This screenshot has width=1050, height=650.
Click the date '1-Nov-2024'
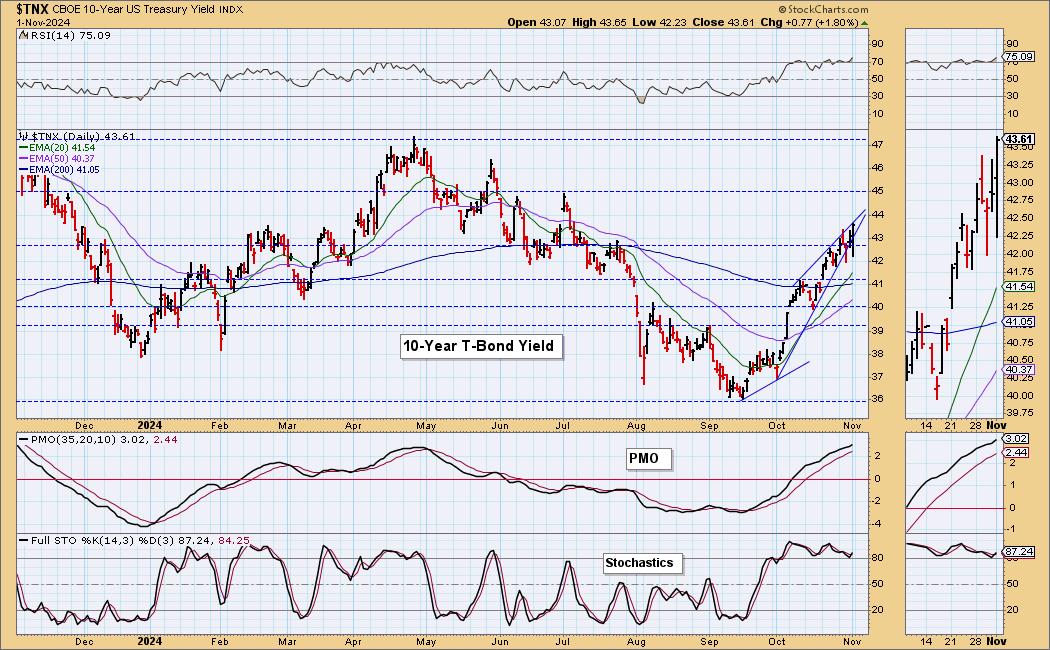(43, 22)
